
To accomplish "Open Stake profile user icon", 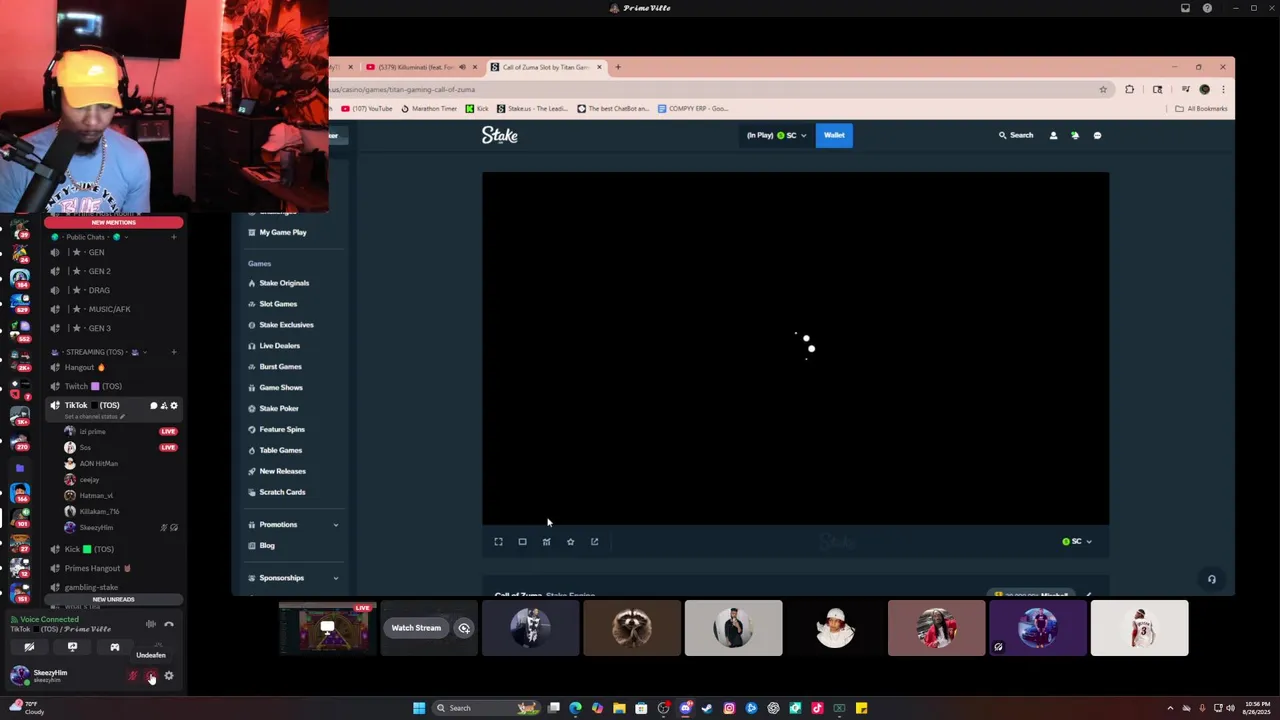I will pos(1053,135).
